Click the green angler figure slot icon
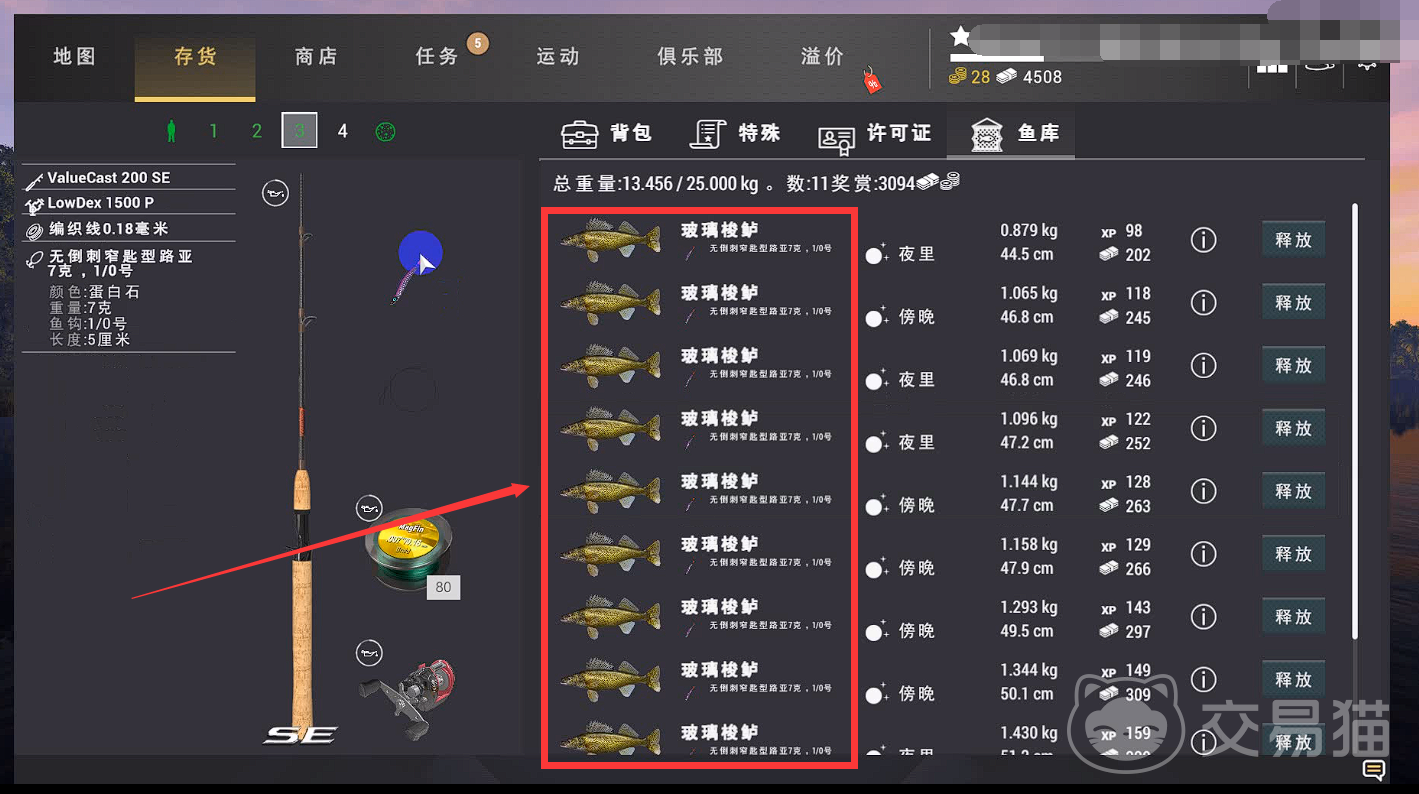The image size is (1419, 794). (171, 131)
